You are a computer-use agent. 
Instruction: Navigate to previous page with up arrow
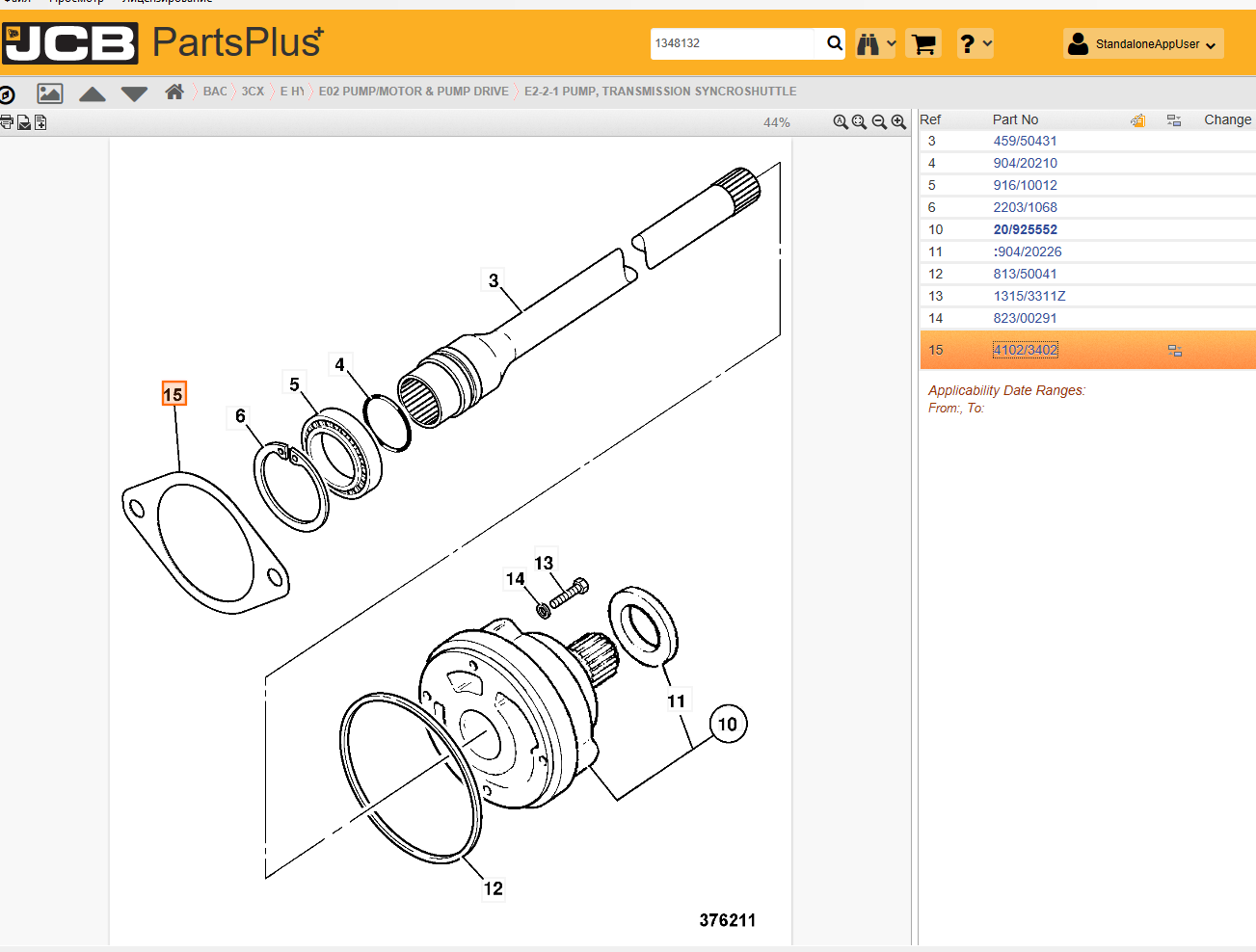pos(93,93)
